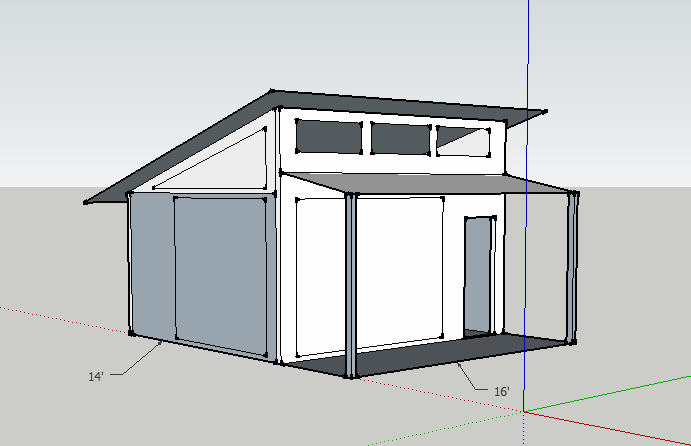Select the large front wall panel
The height and width of the screenshot is (446, 691).
click(x=369, y=275)
